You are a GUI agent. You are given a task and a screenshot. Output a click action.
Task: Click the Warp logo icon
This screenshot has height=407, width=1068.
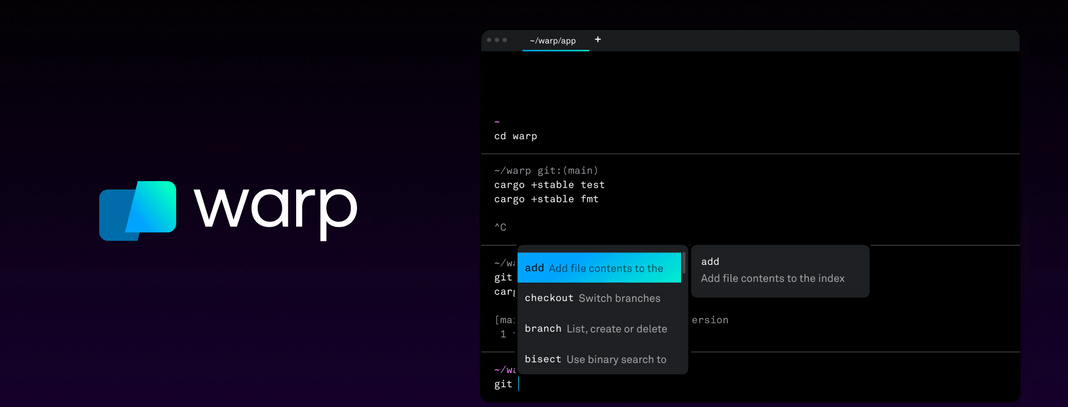point(138,210)
